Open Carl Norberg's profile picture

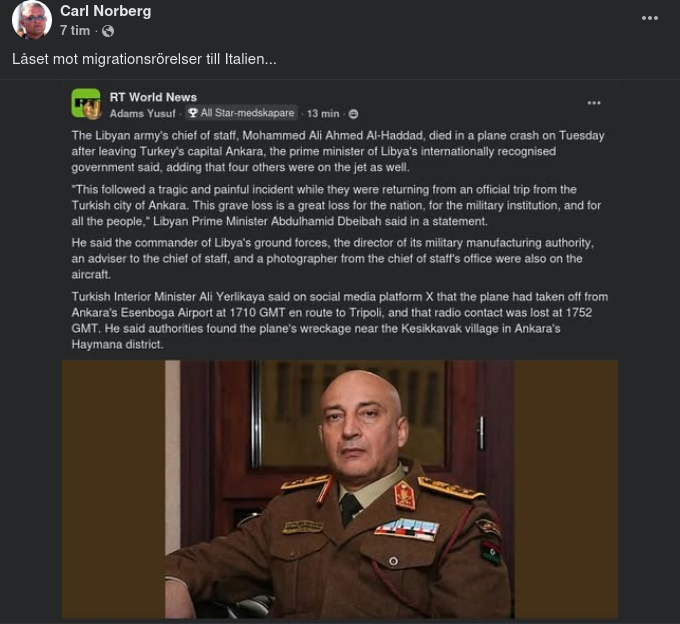(x=32, y=20)
